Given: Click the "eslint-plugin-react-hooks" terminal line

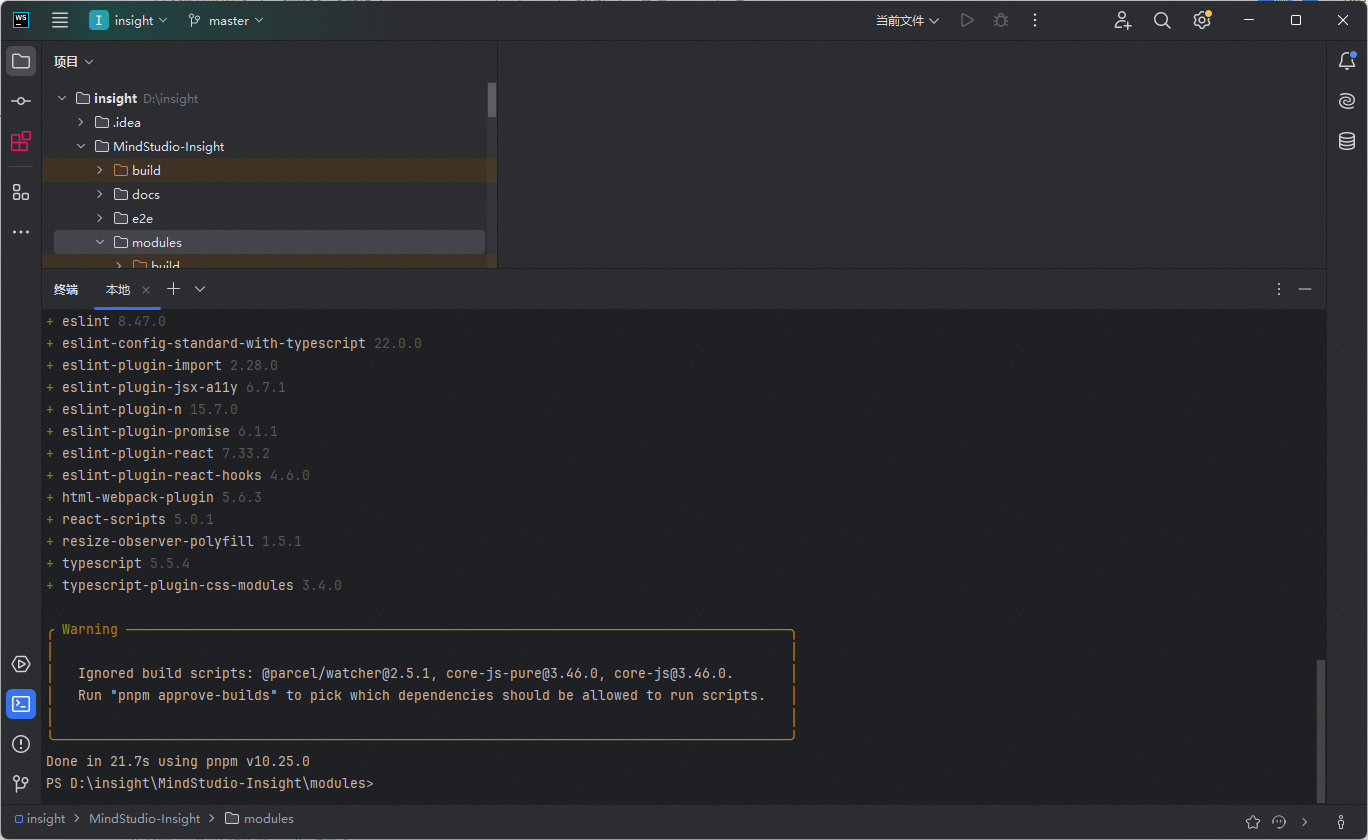Looking at the screenshot, I should click(x=178, y=475).
